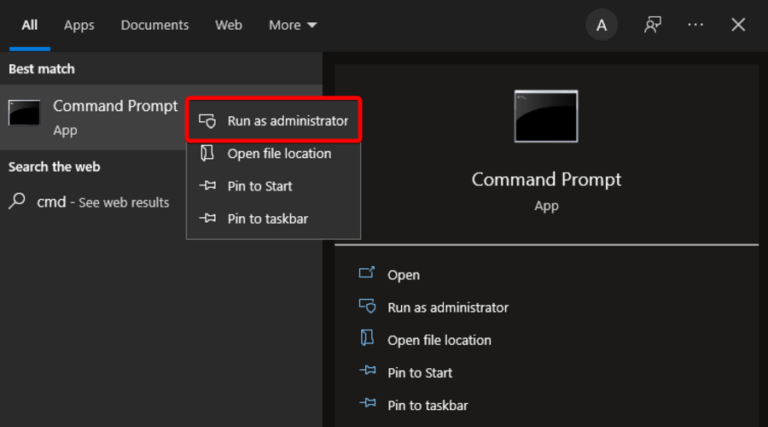This screenshot has height=427, width=768.
Task: Click the large Command Prompt preview thumbnail
Action: [x=546, y=119]
